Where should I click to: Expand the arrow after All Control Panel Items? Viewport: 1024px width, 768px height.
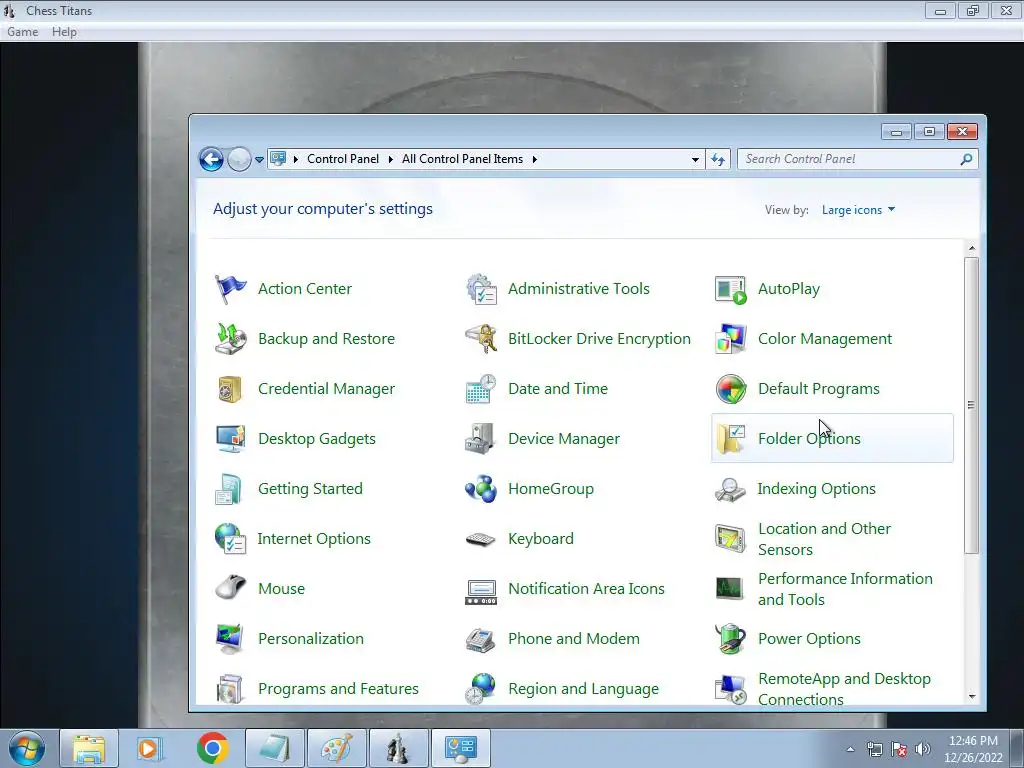pos(535,159)
